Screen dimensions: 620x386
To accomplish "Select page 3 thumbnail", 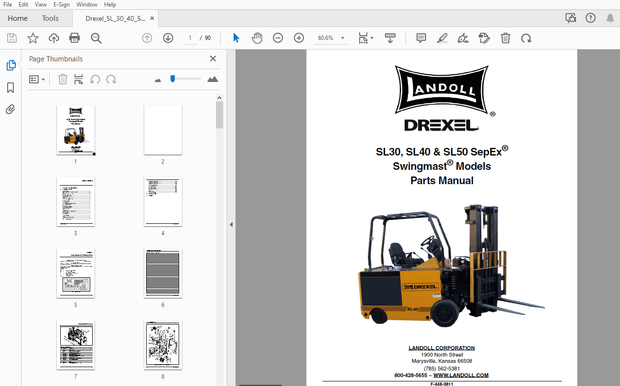I will (x=76, y=202).
